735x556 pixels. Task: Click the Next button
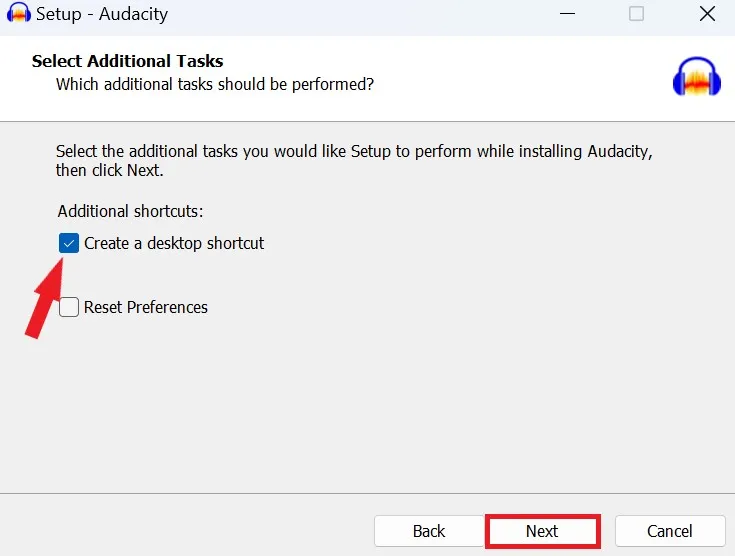tap(542, 531)
